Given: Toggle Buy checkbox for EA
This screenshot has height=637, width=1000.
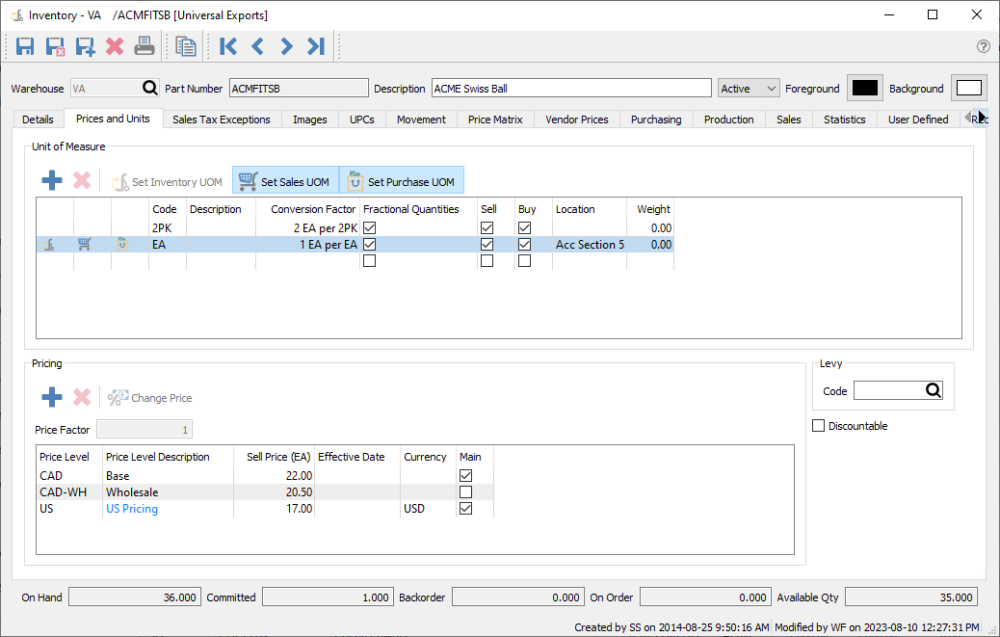Looking at the screenshot, I should coord(525,244).
